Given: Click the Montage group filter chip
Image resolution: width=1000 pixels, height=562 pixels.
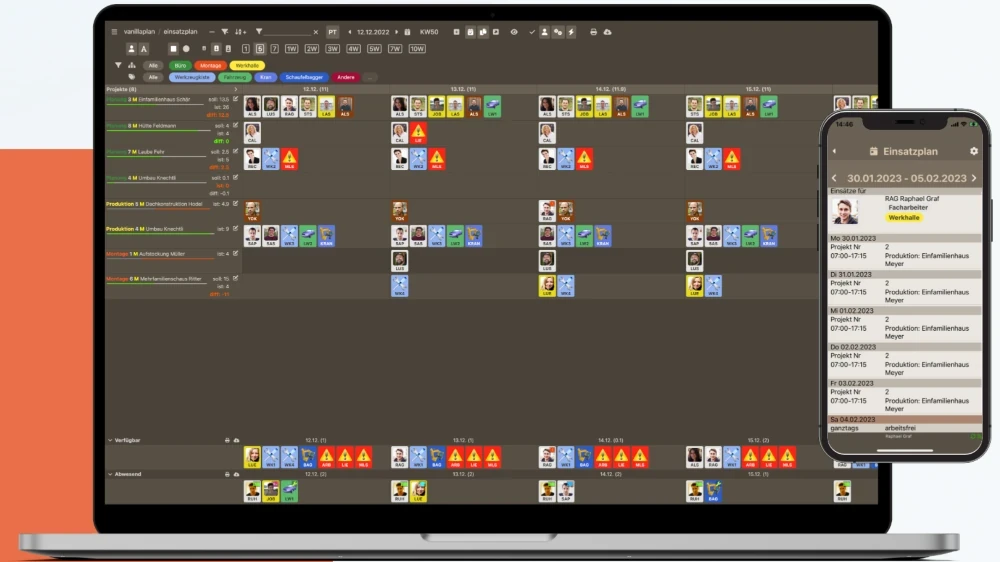Looking at the screenshot, I should pos(210,66).
